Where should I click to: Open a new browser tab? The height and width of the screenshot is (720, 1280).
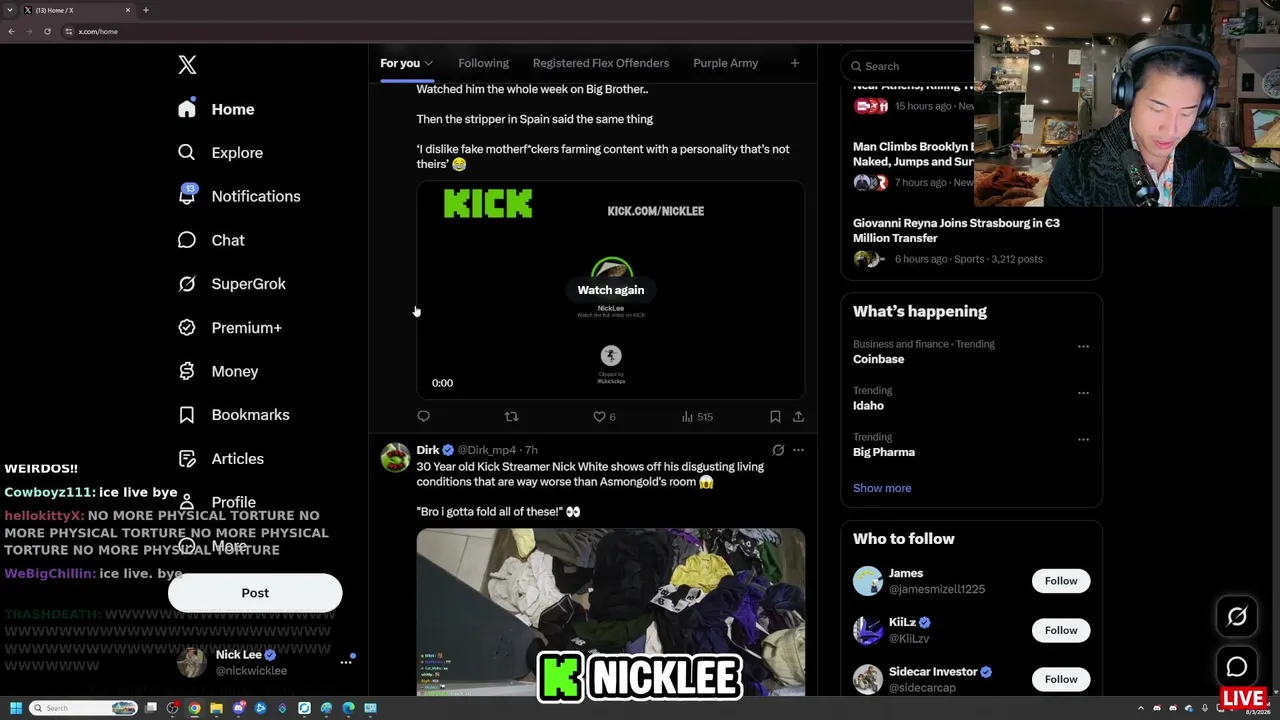(x=146, y=10)
